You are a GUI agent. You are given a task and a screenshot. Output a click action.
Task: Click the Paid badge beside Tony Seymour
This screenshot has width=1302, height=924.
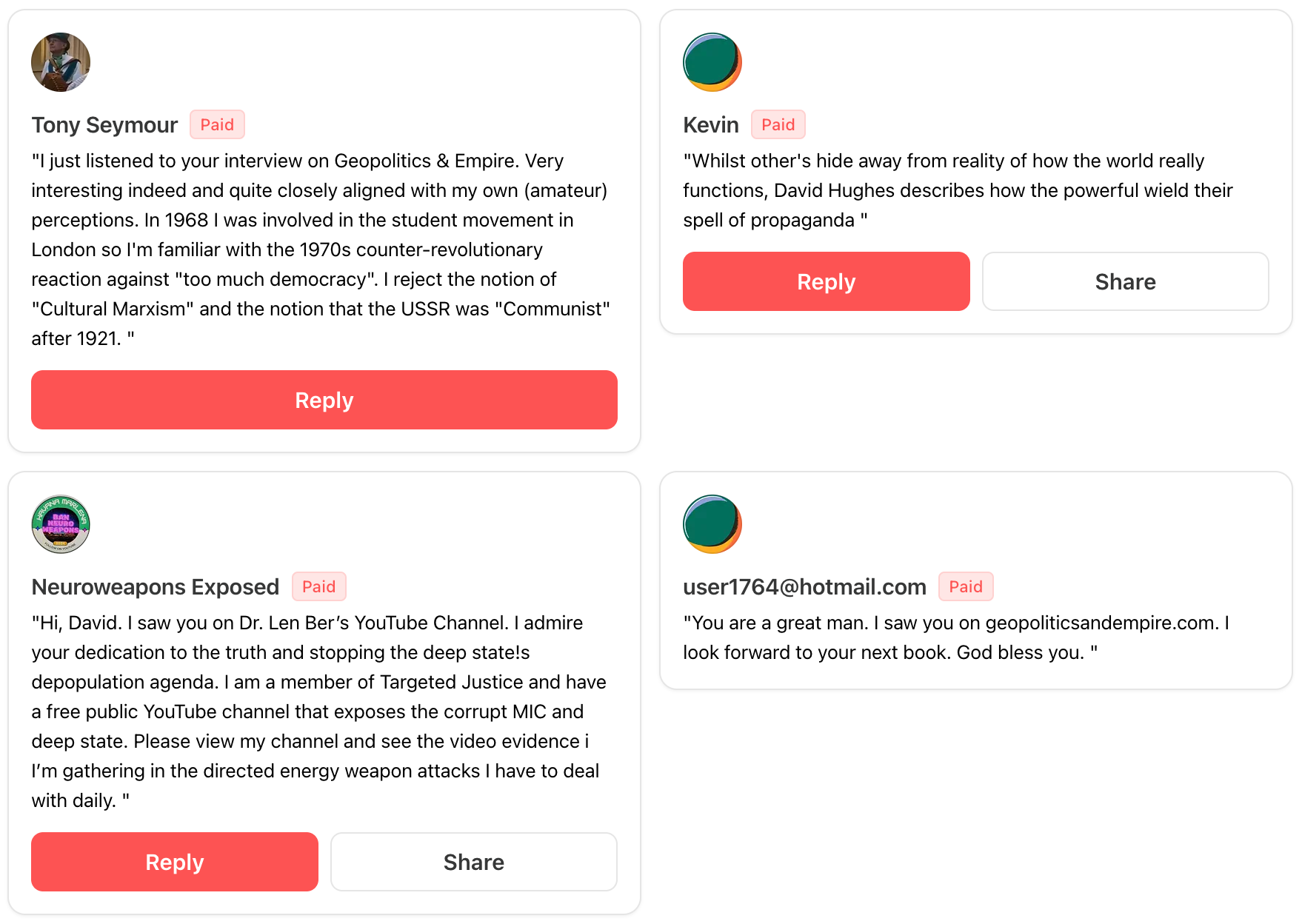coord(217,124)
